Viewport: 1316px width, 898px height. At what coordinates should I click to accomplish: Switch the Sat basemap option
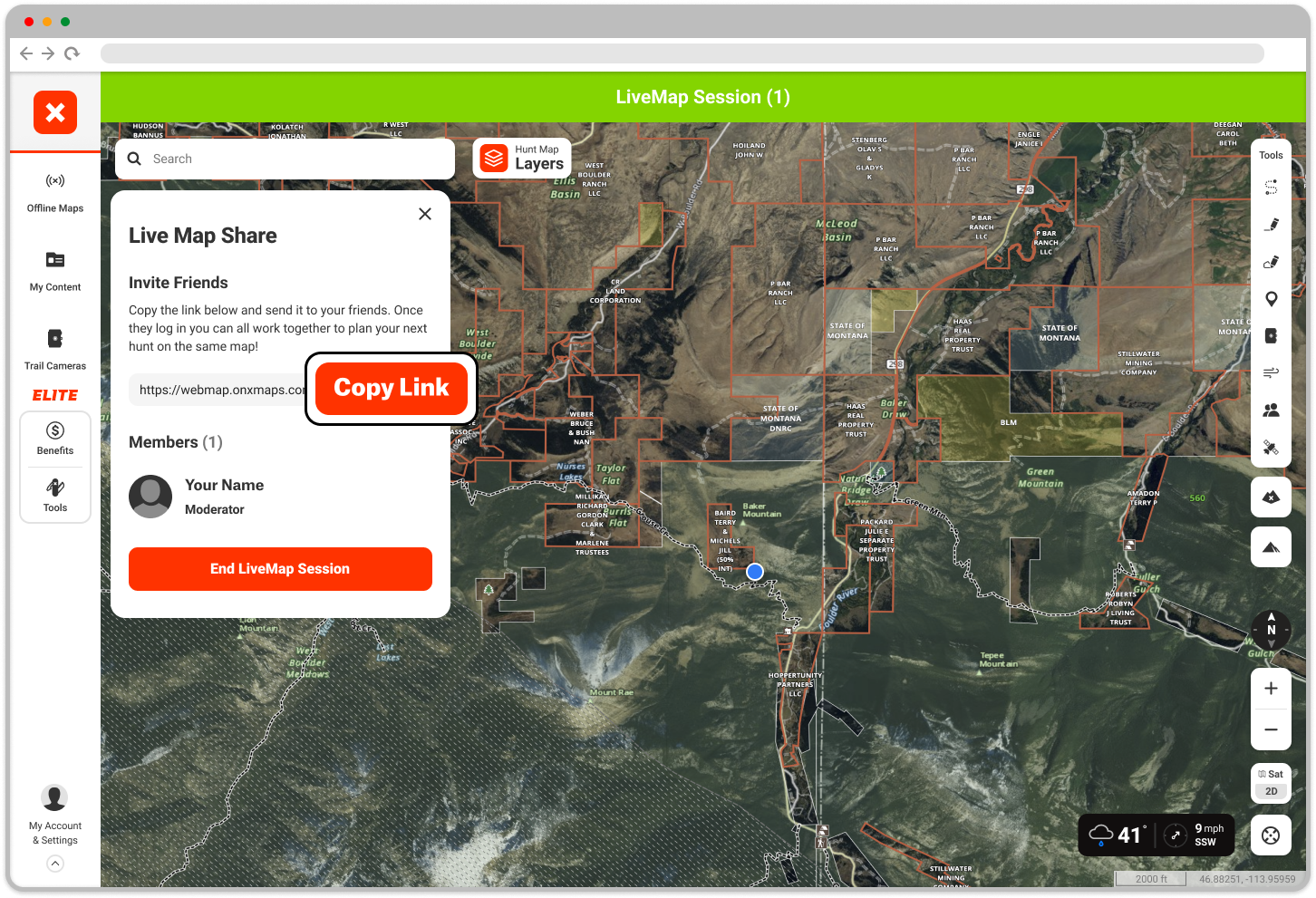(1271, 774)
